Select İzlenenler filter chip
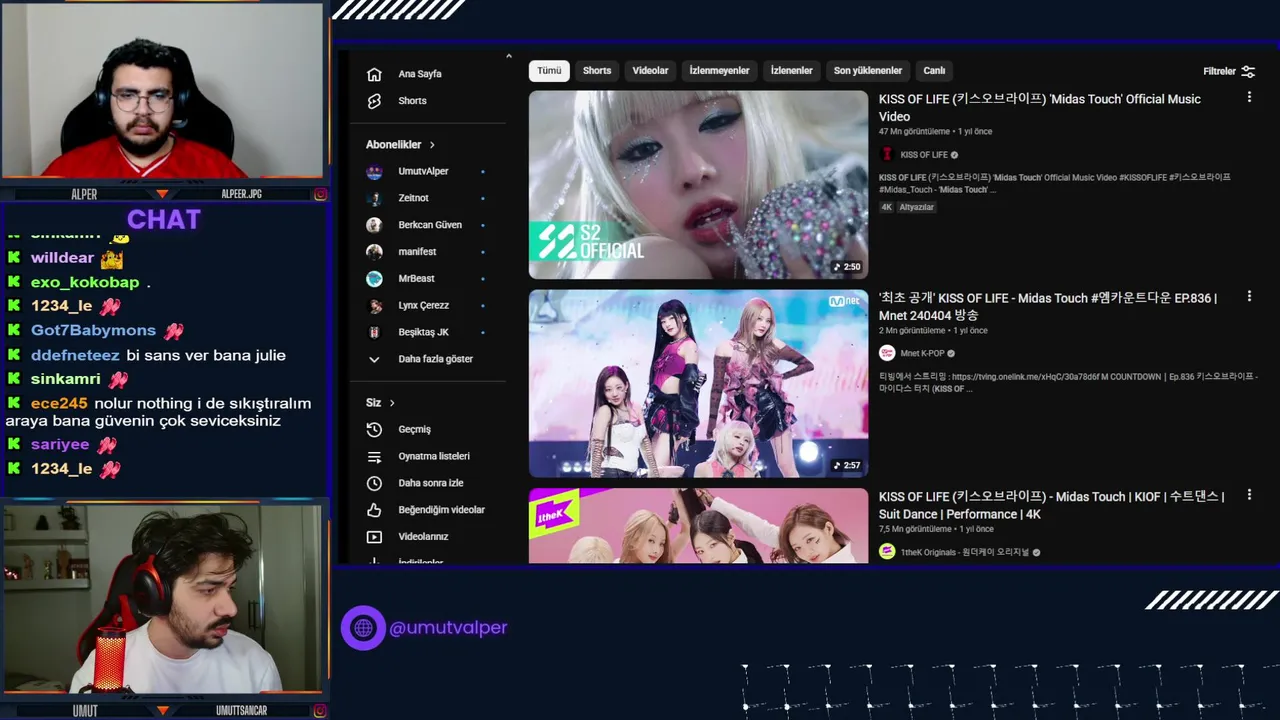The height and width of the screenshot is (720, 1280). pos(791,71)
